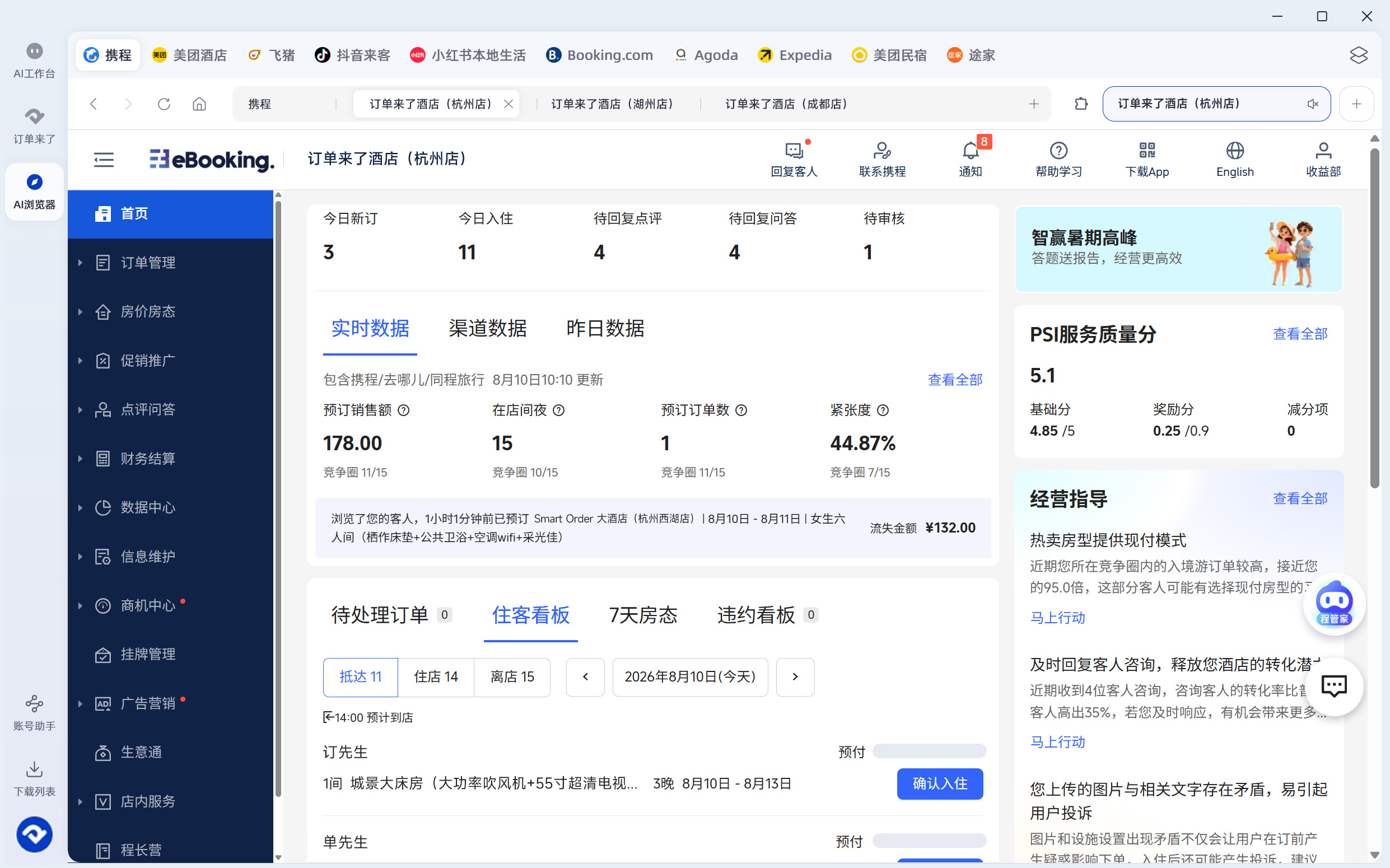
Task: Switch to the Booking.com channel tab
Action: click(599, 55)
